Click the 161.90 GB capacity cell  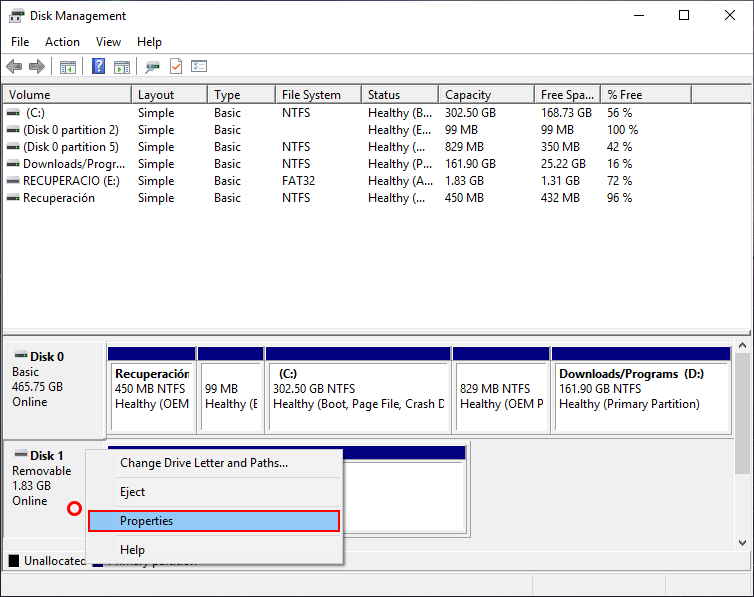470,164
